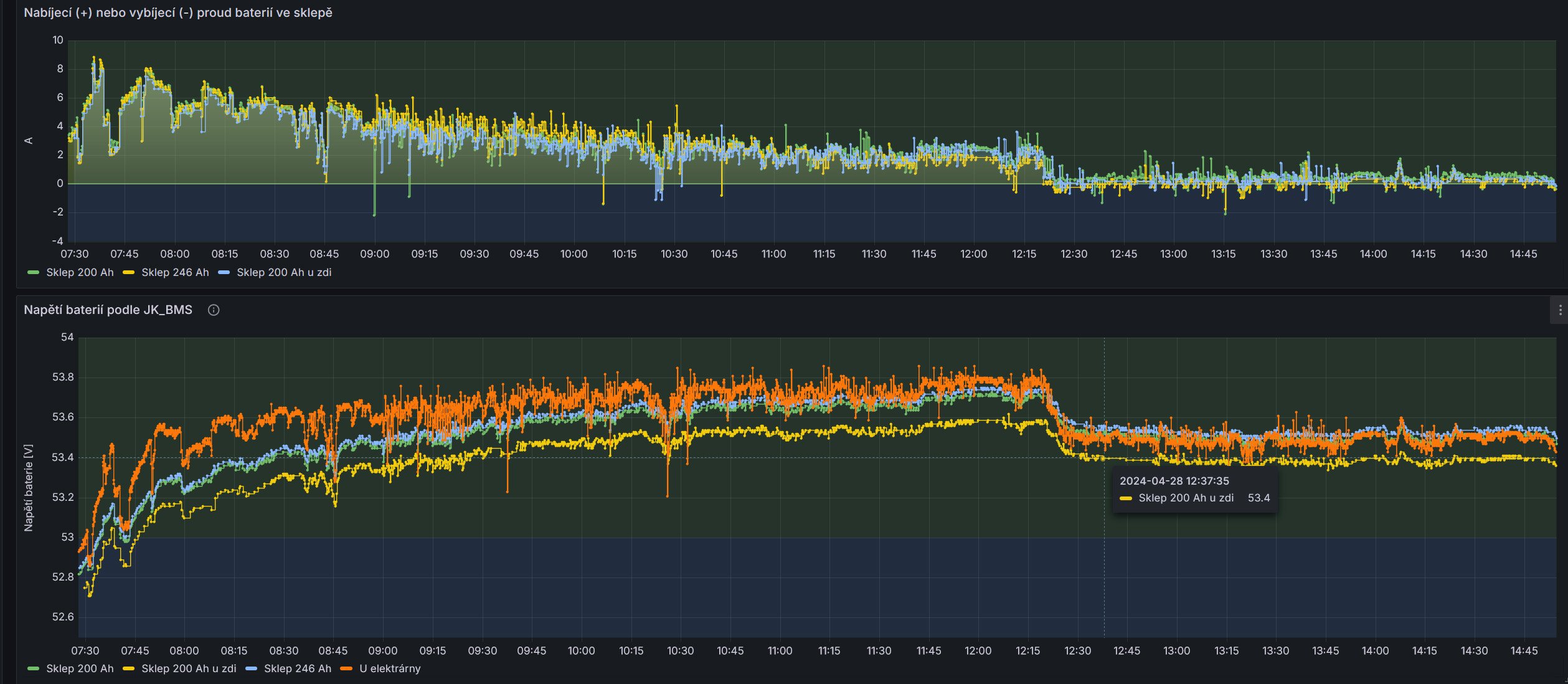
Task: Toggle the Sklep 200 Ah series label in proud baterií legend
Action: pos(80,272)
